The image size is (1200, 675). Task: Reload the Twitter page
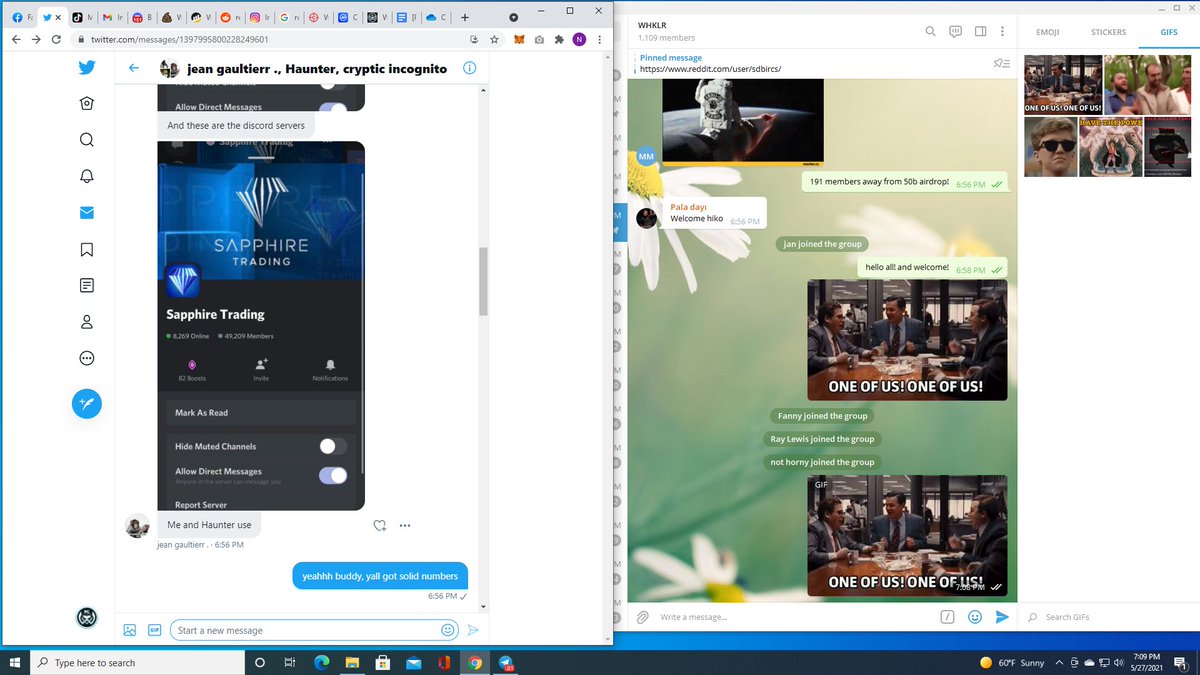click(x=56, y=39)
